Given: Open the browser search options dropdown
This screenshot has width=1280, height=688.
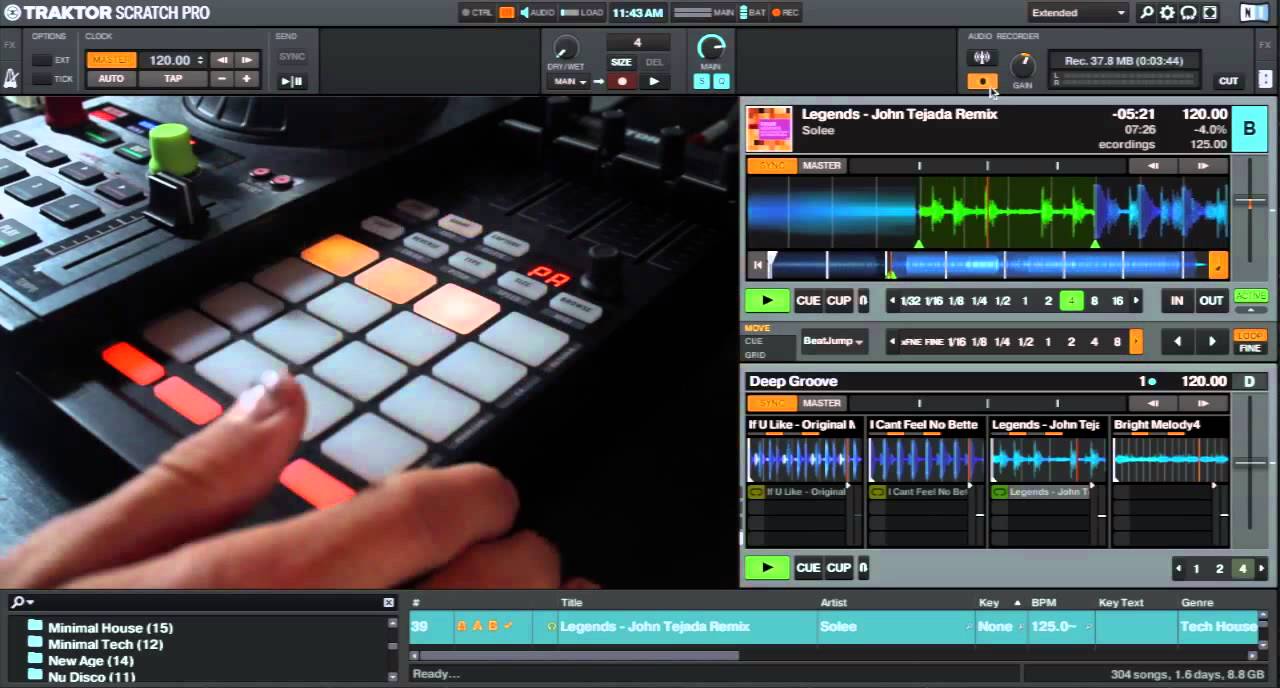Looking at the screenshot, I should tap(21, 602).
